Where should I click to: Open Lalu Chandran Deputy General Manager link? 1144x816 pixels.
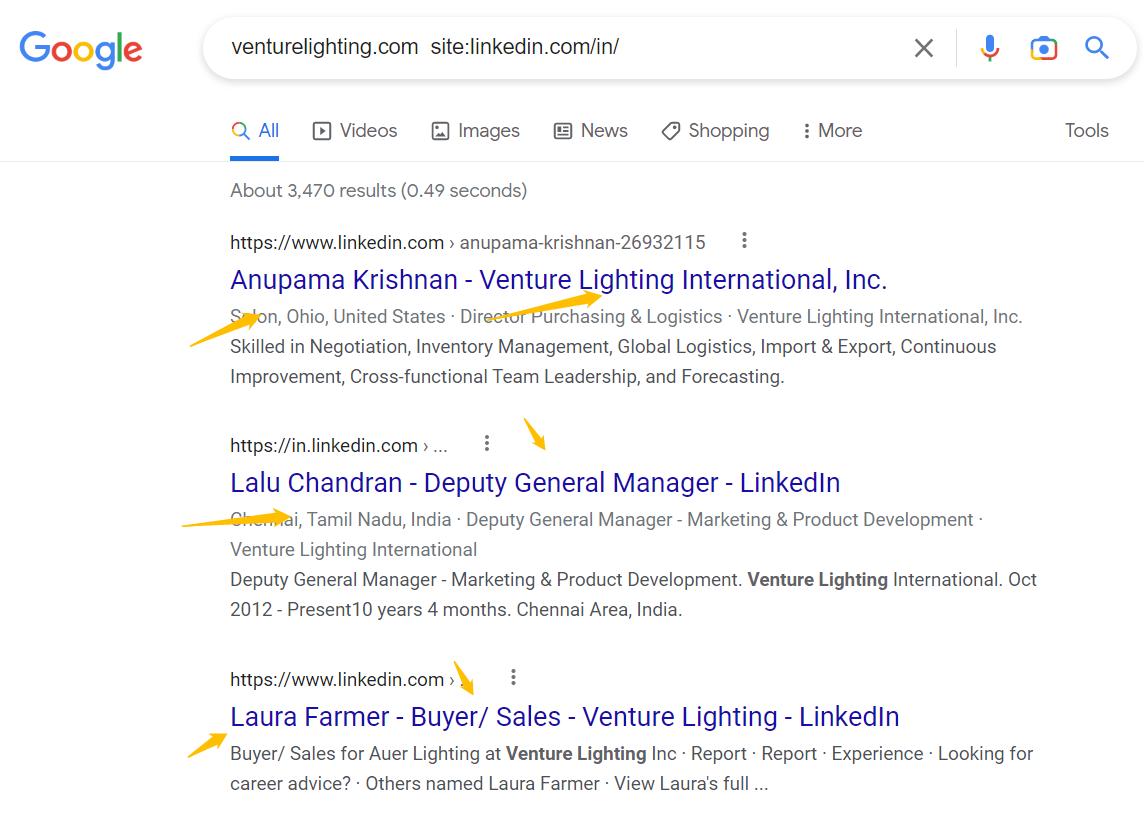[x=535, y=483]
